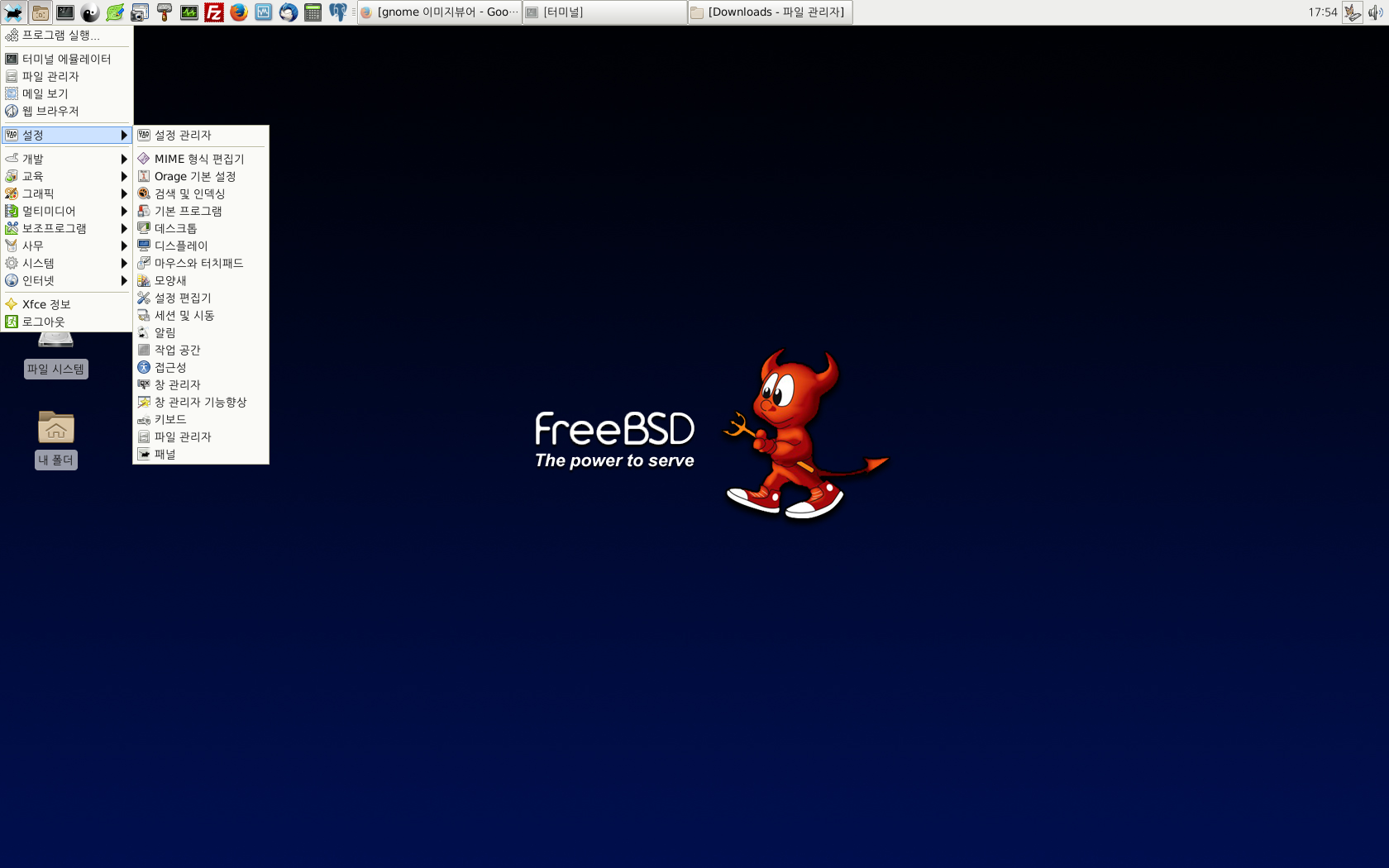1389x868 pixels.
Task: Open the system monitor graph launcher
Action: point(189,12)
